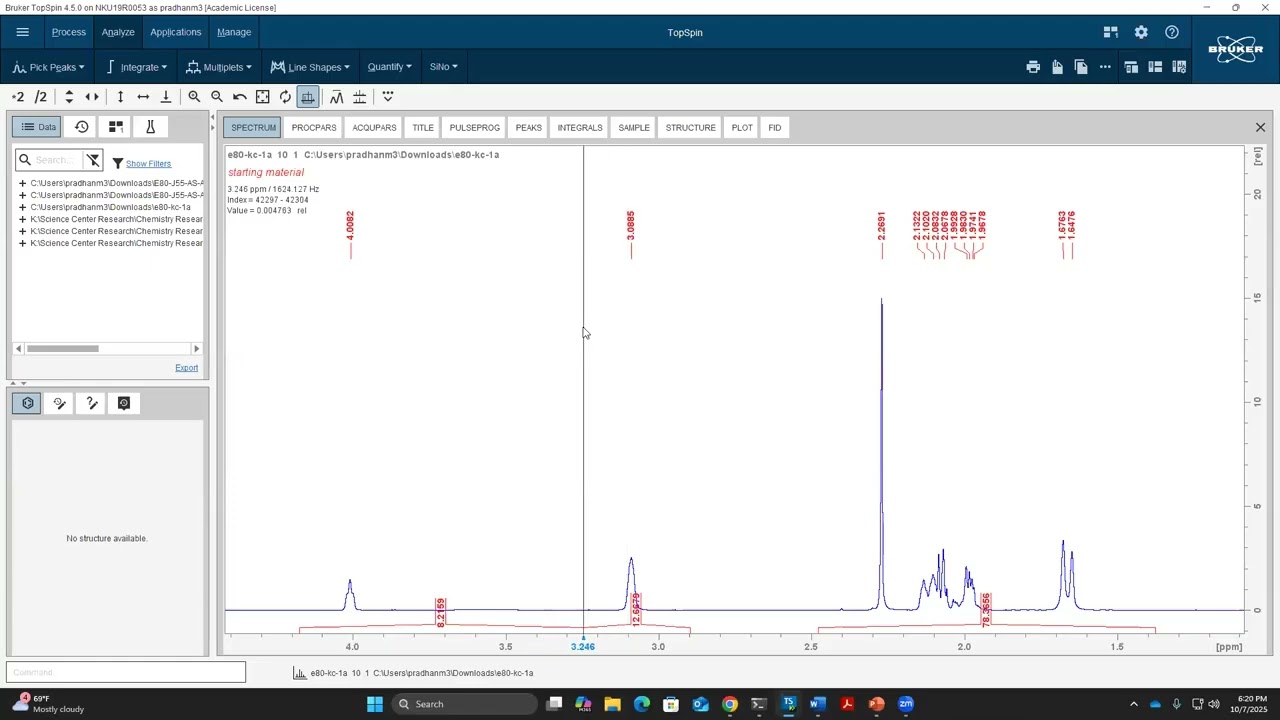
Task: Open the three-dot more options menu
Action: tap(1105, 67)
